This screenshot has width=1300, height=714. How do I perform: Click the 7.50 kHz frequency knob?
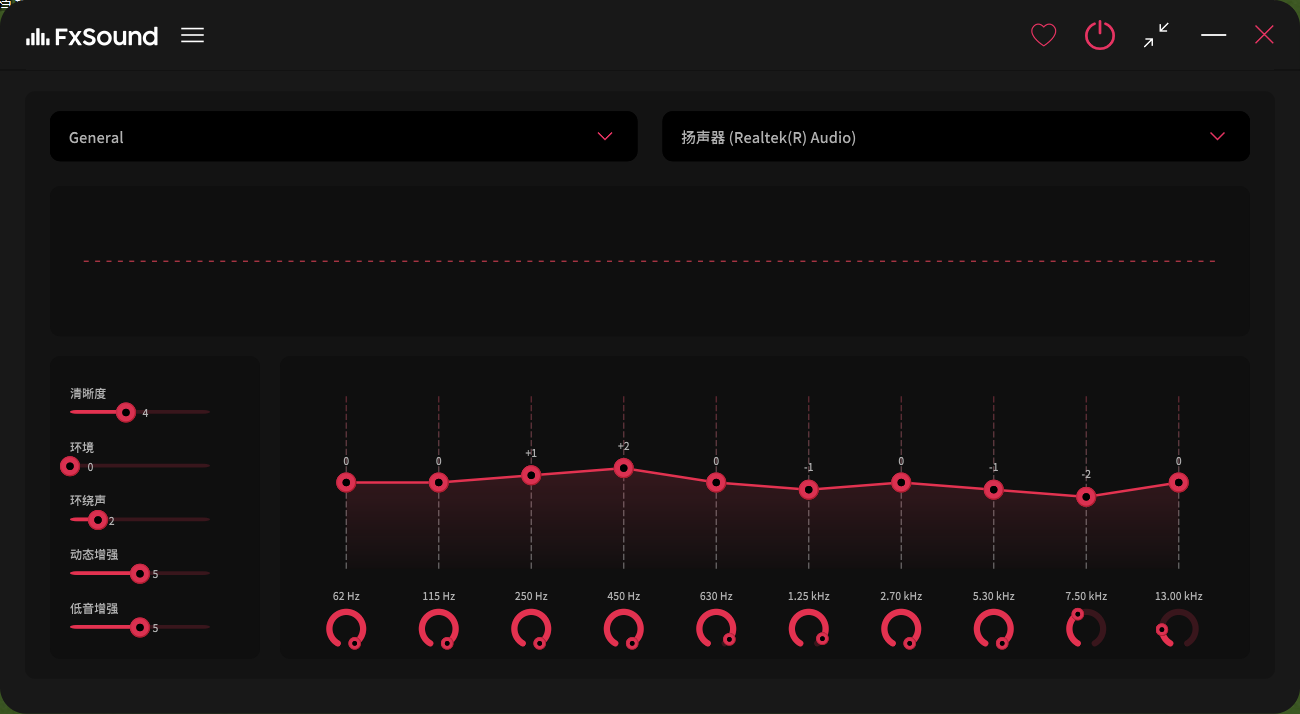coord(1086,629)
